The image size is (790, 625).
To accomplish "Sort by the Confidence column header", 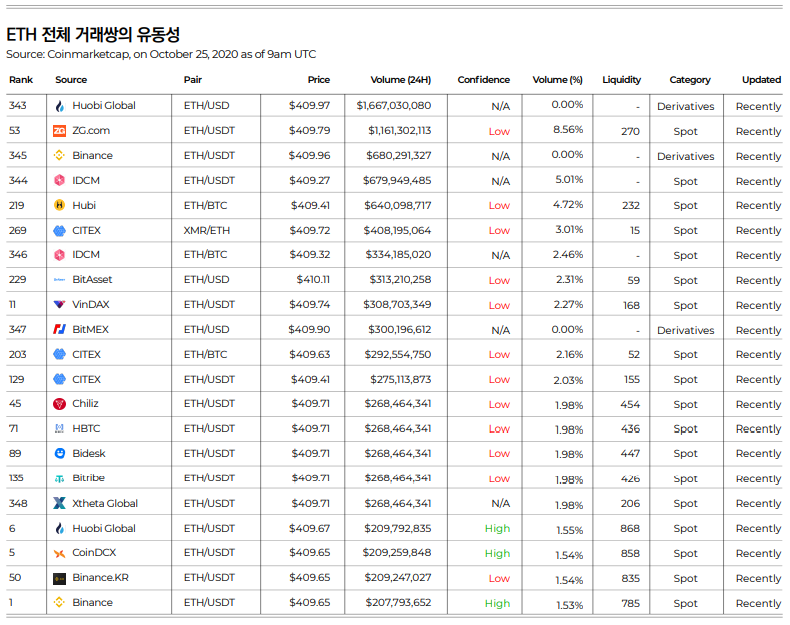I will 484,80.
